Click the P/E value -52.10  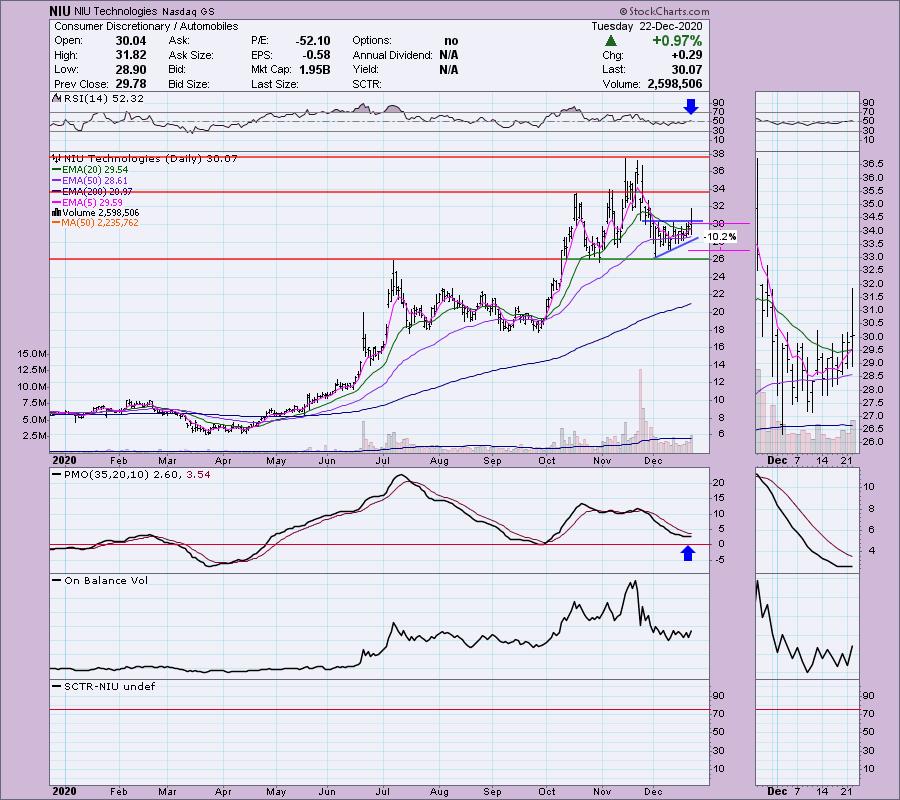(313, 41)
